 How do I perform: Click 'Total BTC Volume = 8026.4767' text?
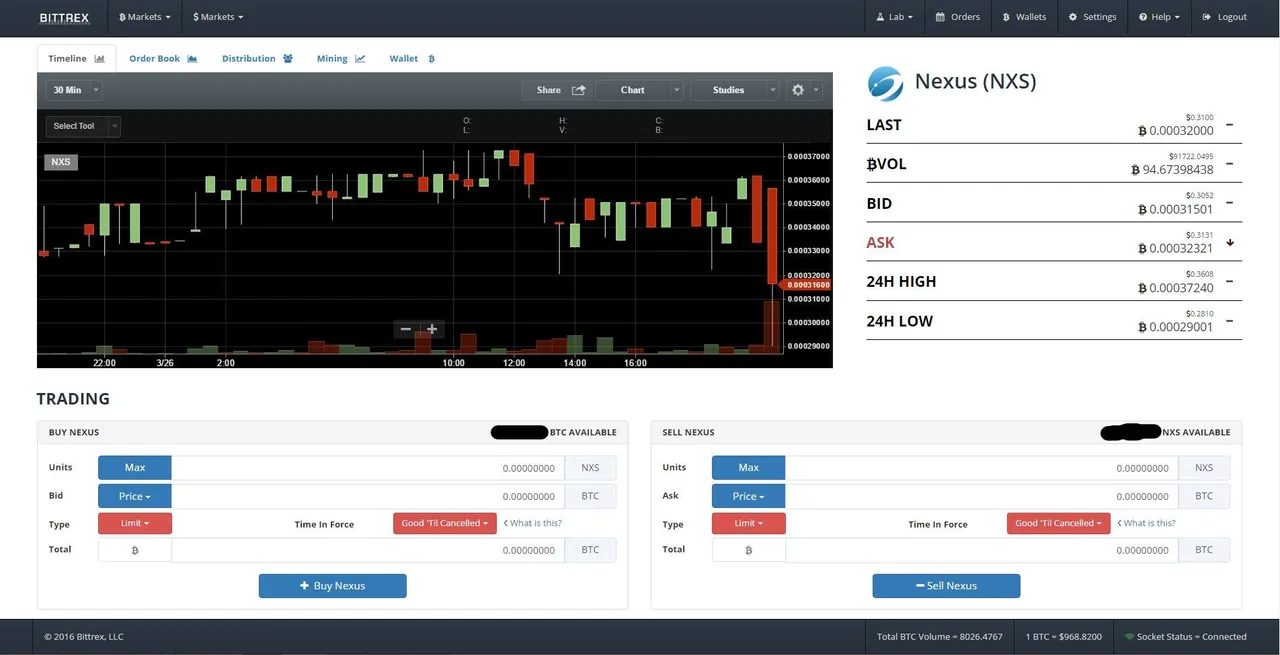[x=940, y=637]
